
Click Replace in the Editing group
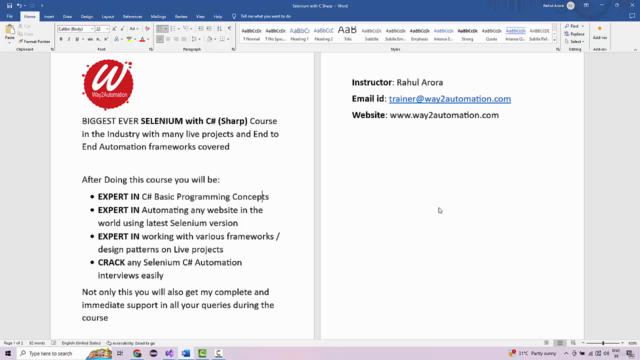pos(574,34)
